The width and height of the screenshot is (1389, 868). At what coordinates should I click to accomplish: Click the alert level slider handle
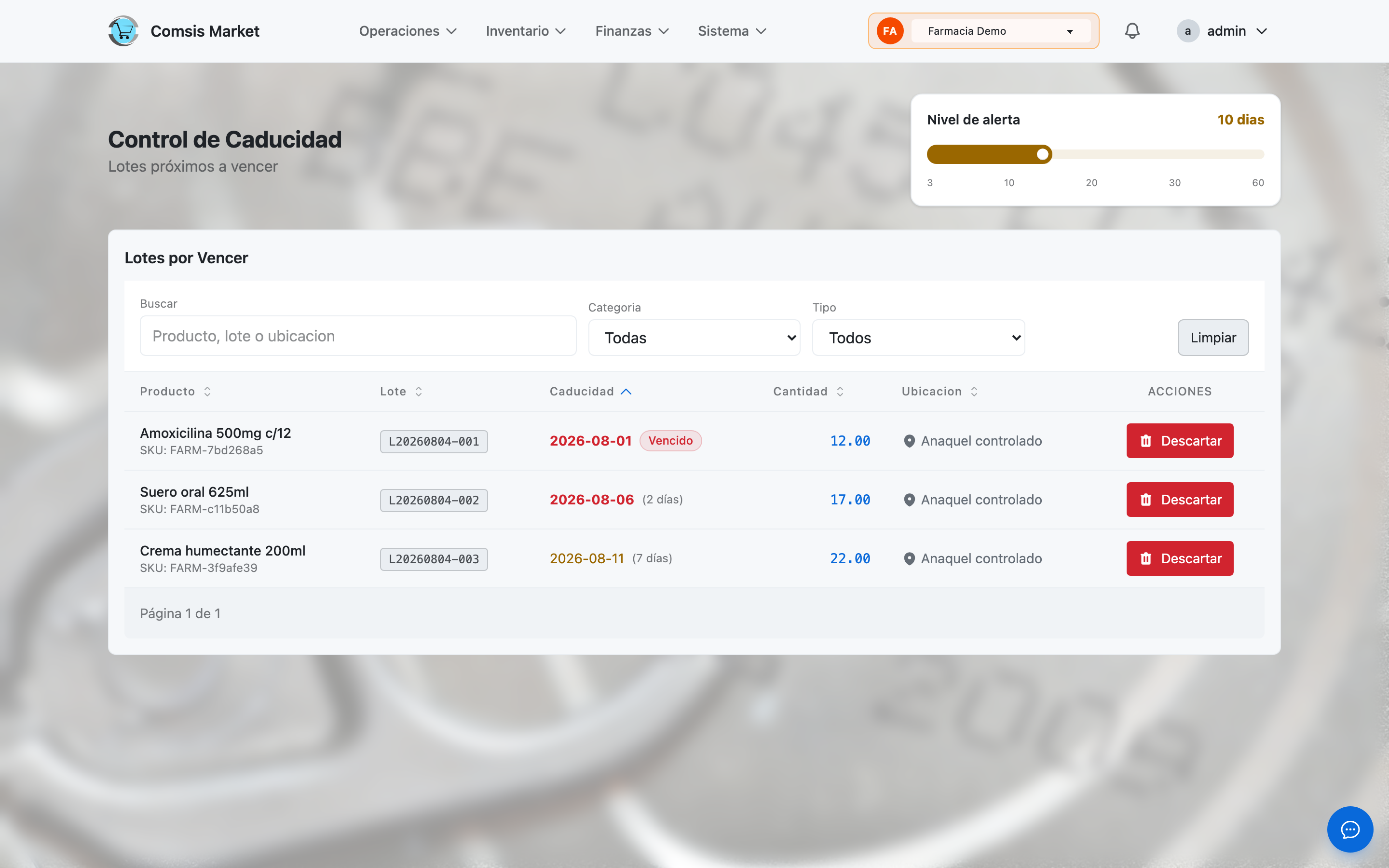(x=1043, y=154)
